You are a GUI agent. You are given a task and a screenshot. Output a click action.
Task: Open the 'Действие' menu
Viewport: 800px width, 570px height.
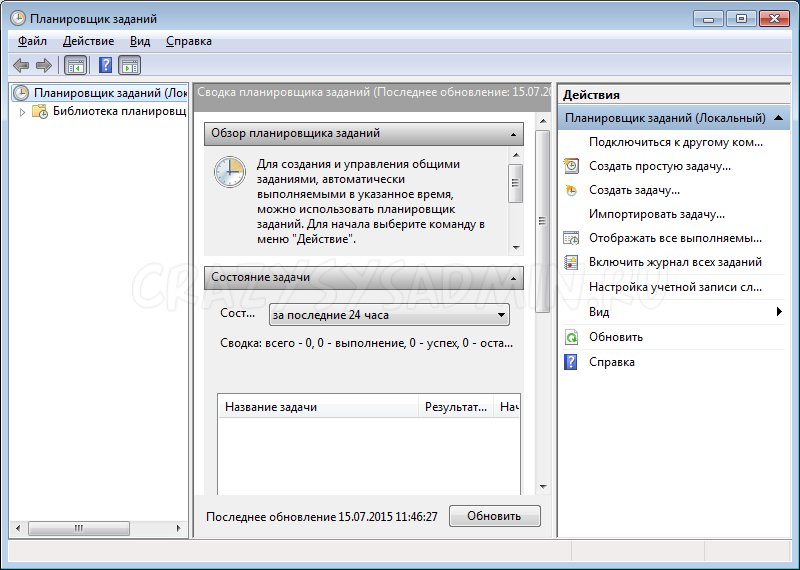[88, 41]
